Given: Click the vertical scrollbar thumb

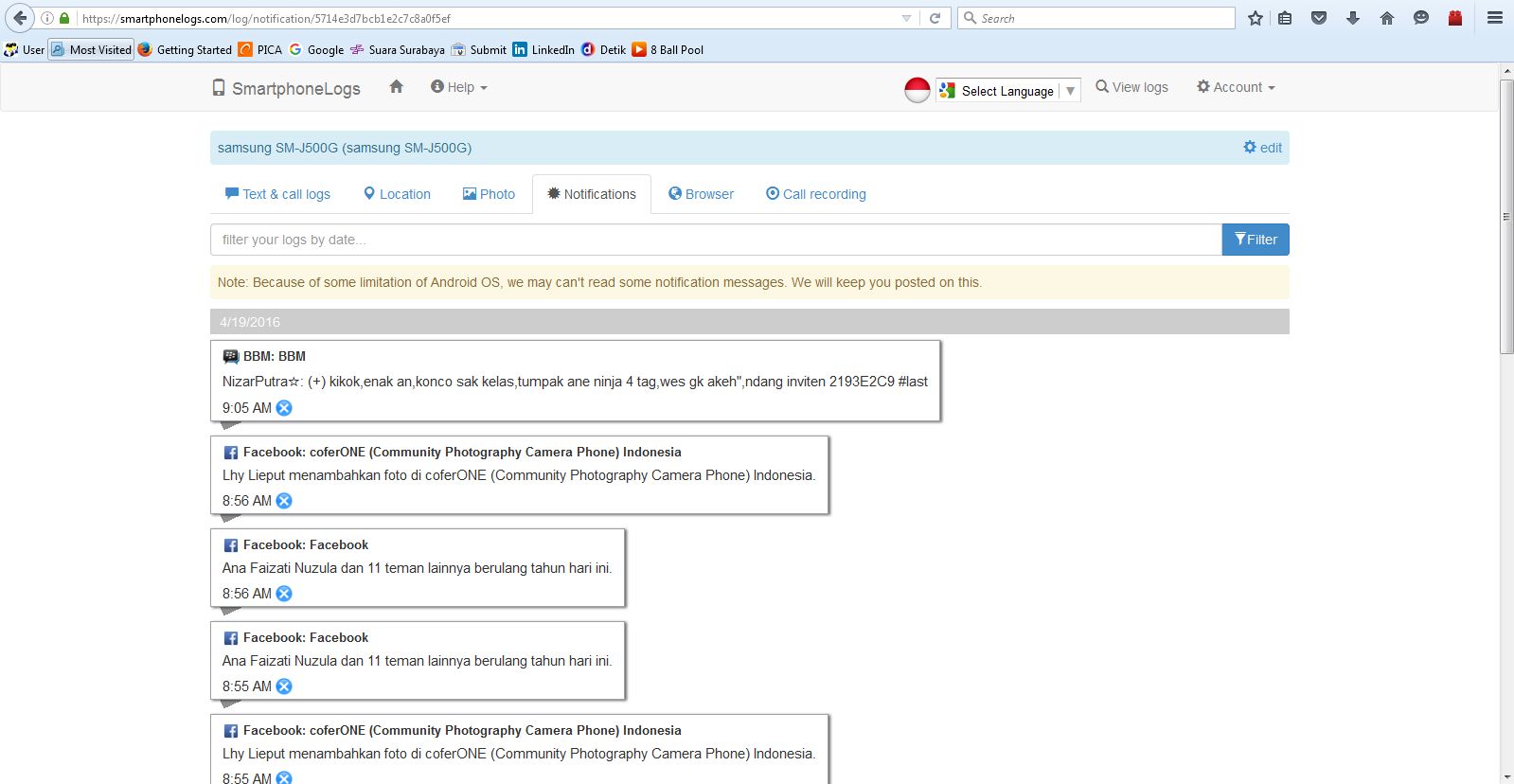Looking at the screenshot, I should pyautogui.click(x=1506, y=217).
